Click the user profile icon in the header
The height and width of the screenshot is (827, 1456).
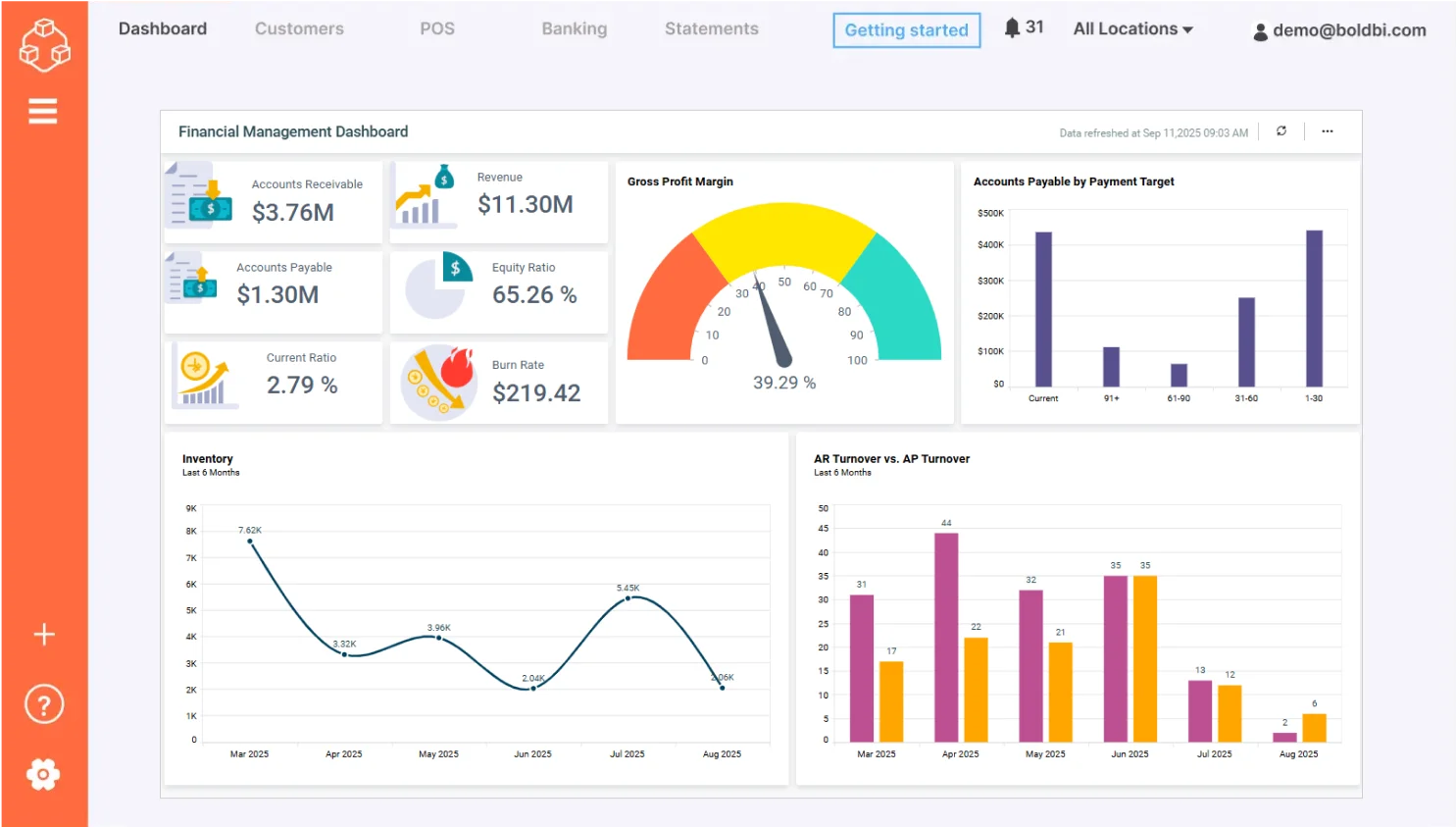coord(1260,30)
